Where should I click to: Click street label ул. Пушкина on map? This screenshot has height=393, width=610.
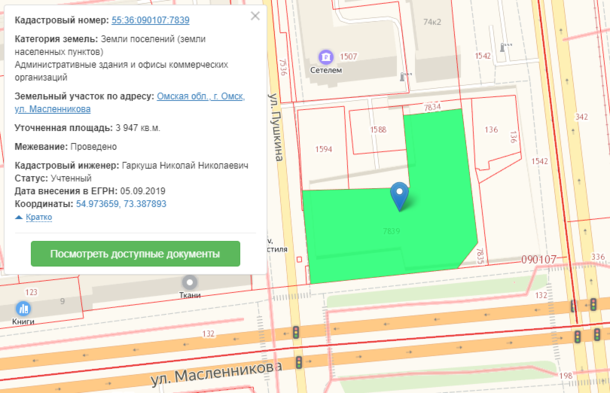coord(277,127)
